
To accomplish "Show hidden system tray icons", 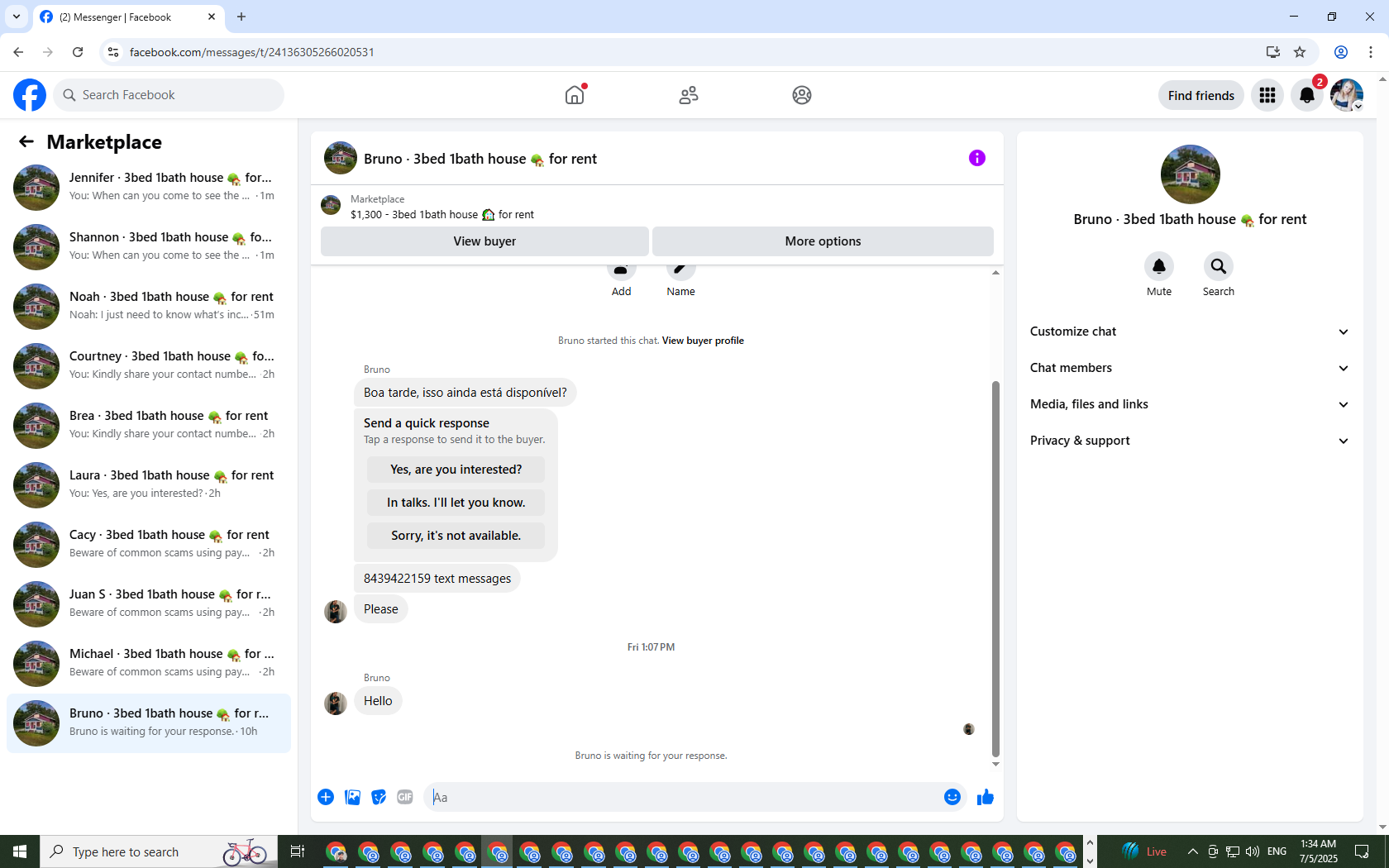I will (x=1193, y=851).
